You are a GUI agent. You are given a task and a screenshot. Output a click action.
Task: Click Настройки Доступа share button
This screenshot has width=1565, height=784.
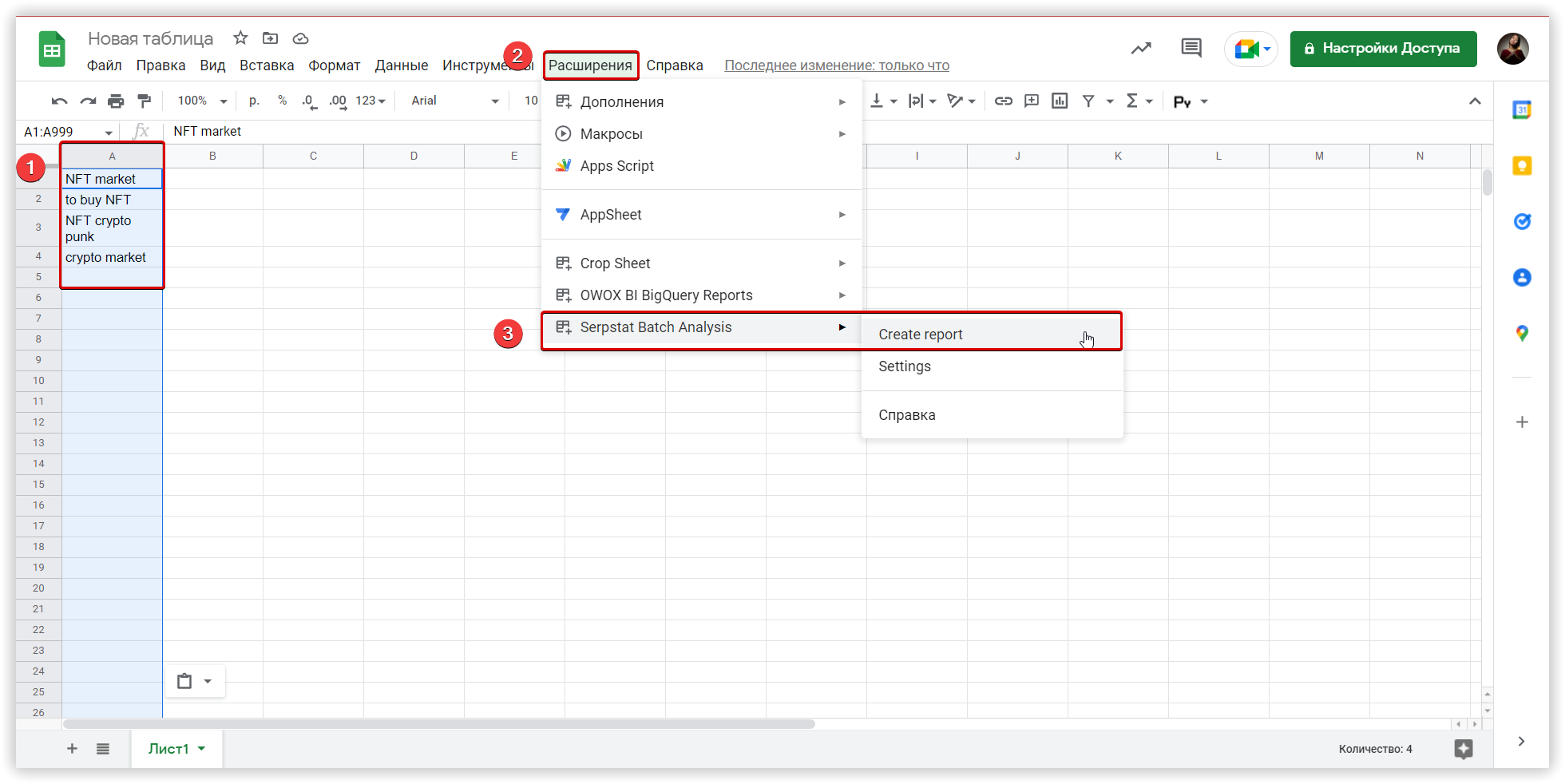coord(1383,49)
